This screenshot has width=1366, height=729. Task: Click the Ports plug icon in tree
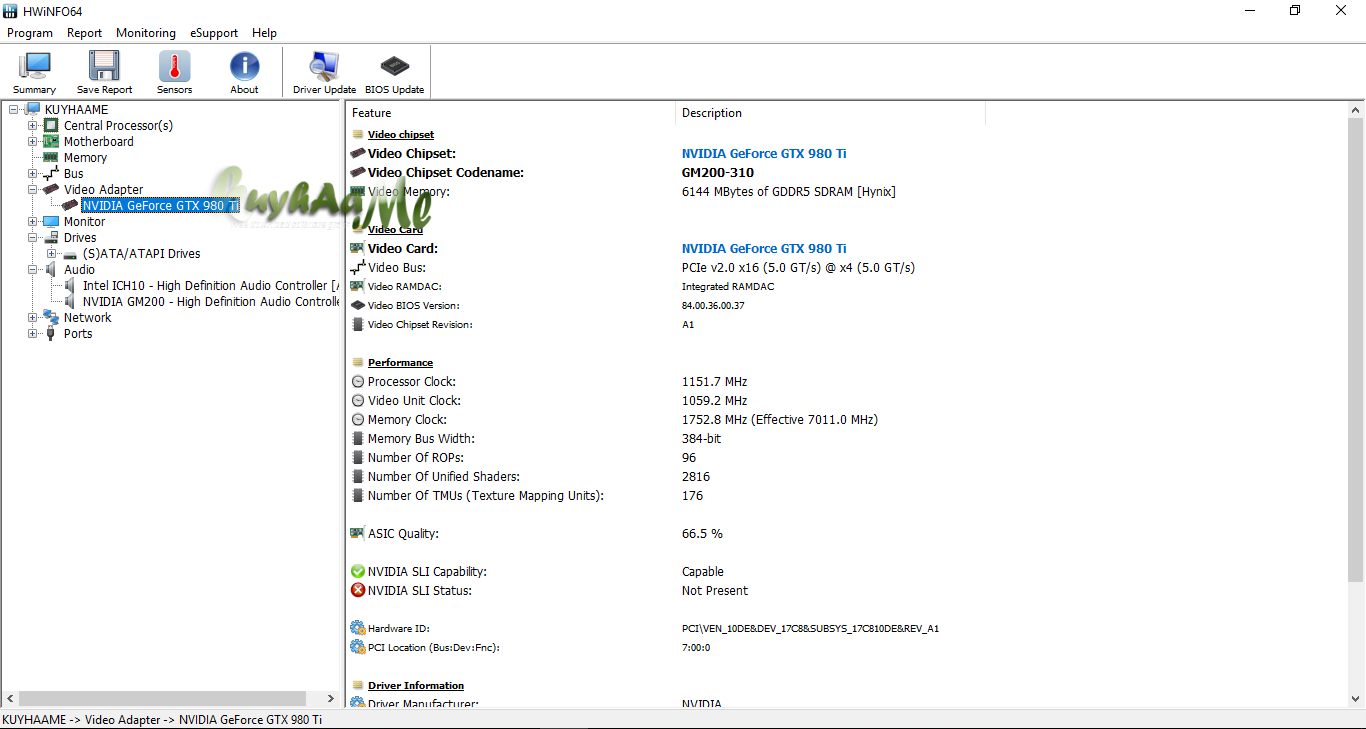[51, 333]
